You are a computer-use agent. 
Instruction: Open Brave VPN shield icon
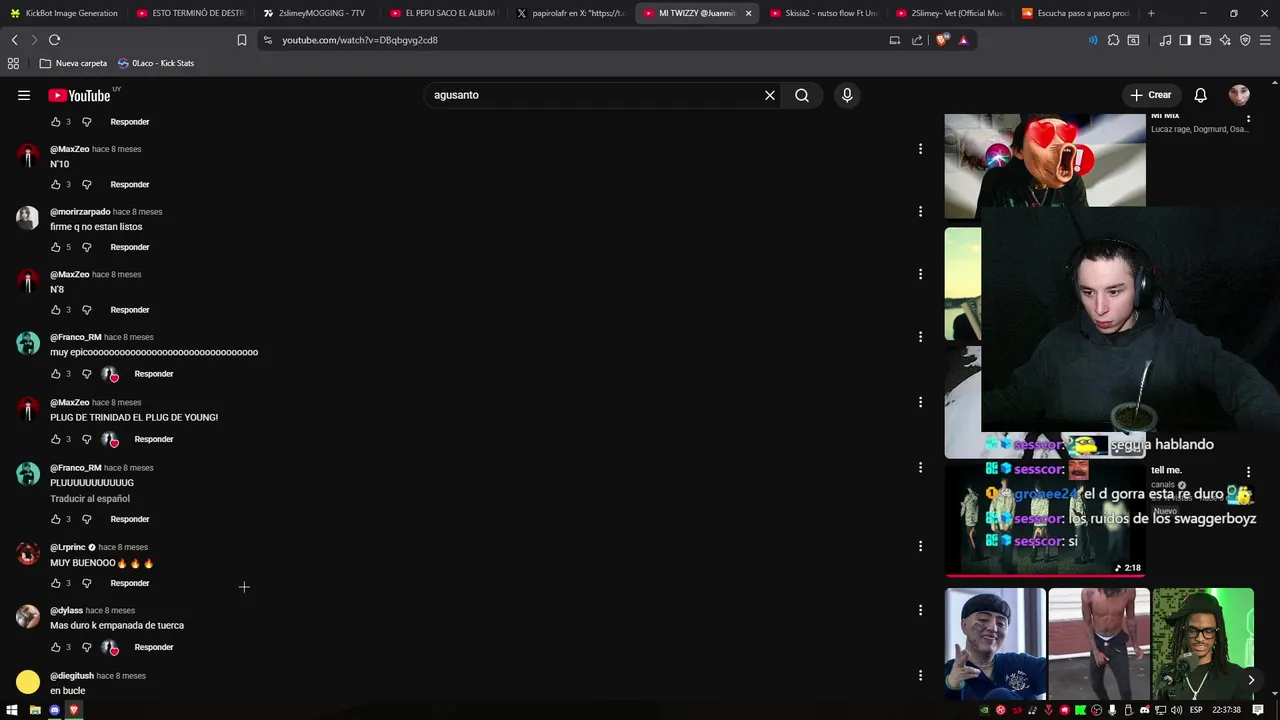[x=1245, y=40]
